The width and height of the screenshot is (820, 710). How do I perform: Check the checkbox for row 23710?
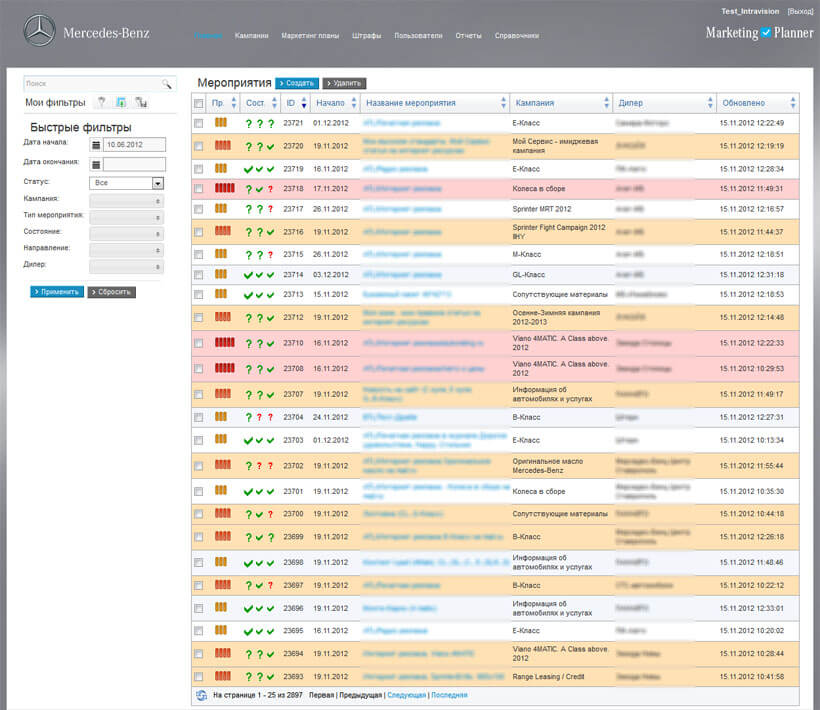click(x=199, y=343)
